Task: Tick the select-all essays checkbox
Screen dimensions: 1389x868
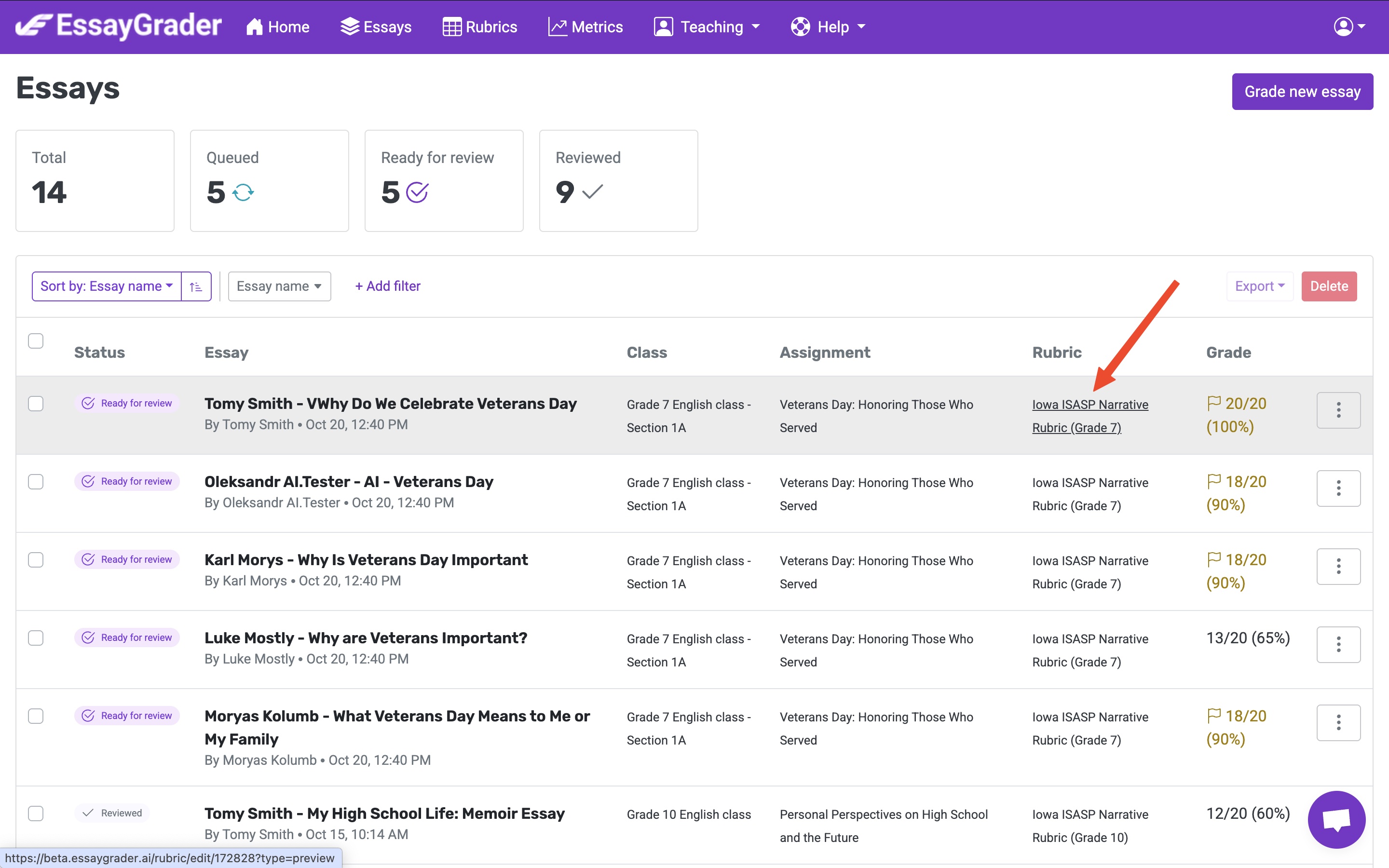Action: [x=36, y=341]
